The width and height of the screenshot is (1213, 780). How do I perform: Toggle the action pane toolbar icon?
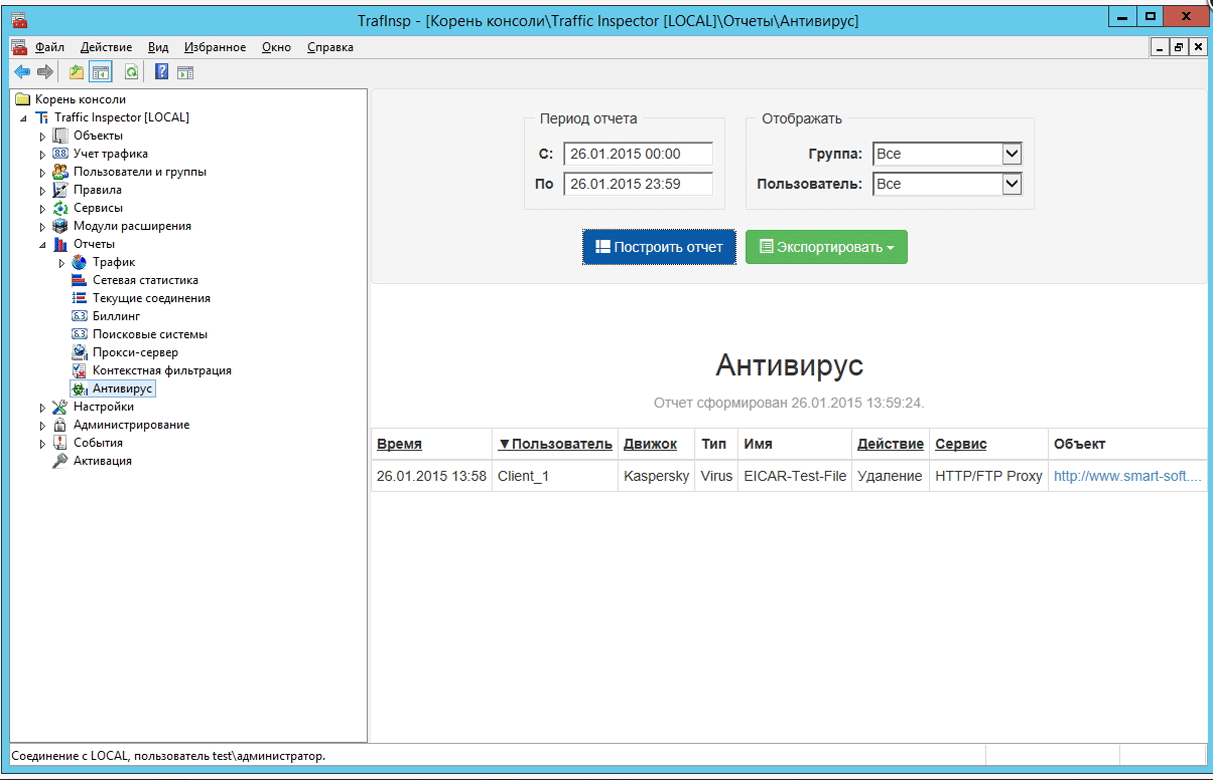coord(185,72)
